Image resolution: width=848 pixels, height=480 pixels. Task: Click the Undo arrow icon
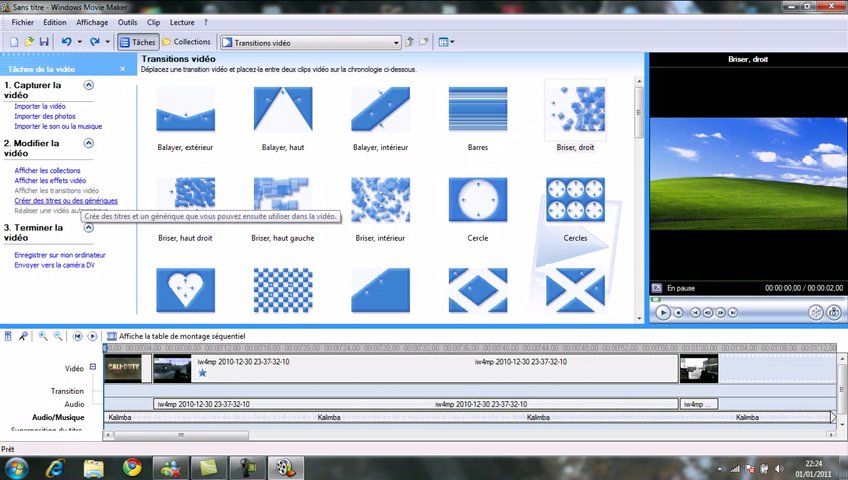point(66,42)
